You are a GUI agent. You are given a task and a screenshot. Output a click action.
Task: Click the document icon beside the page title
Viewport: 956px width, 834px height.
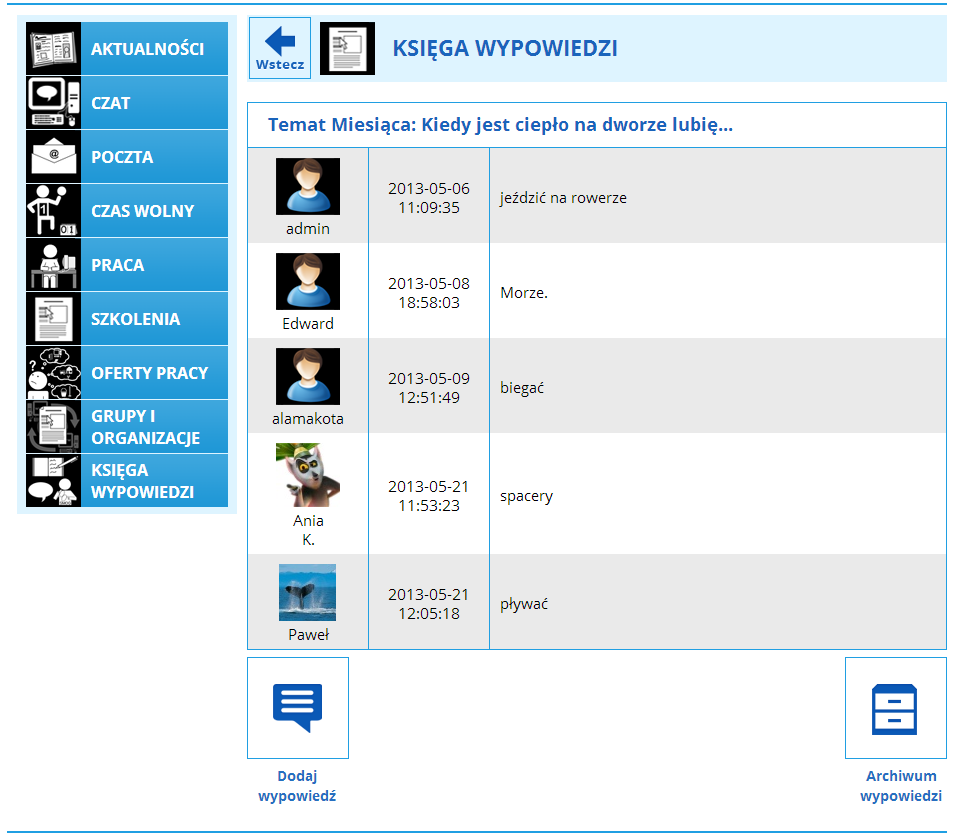pyautogui.click(x=348, y=48)
